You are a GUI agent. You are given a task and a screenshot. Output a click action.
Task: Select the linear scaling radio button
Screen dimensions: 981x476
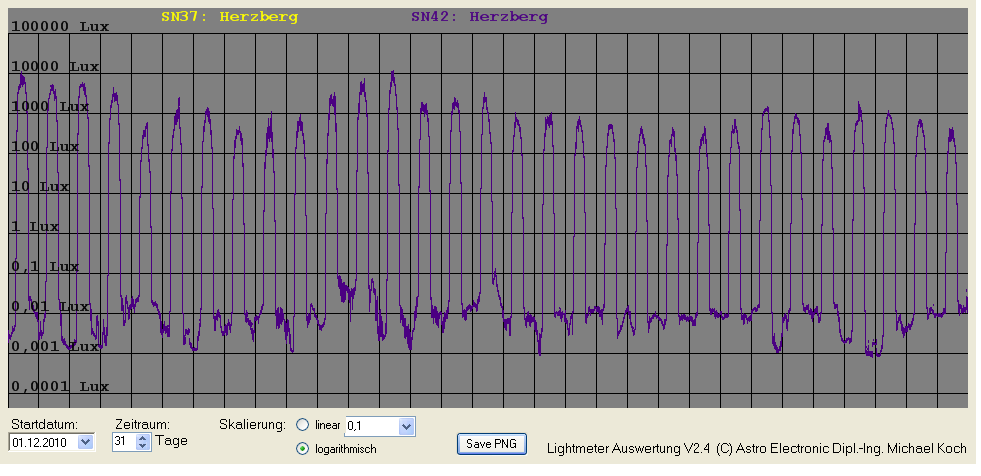pyautogui.click(x=303, y=425)
